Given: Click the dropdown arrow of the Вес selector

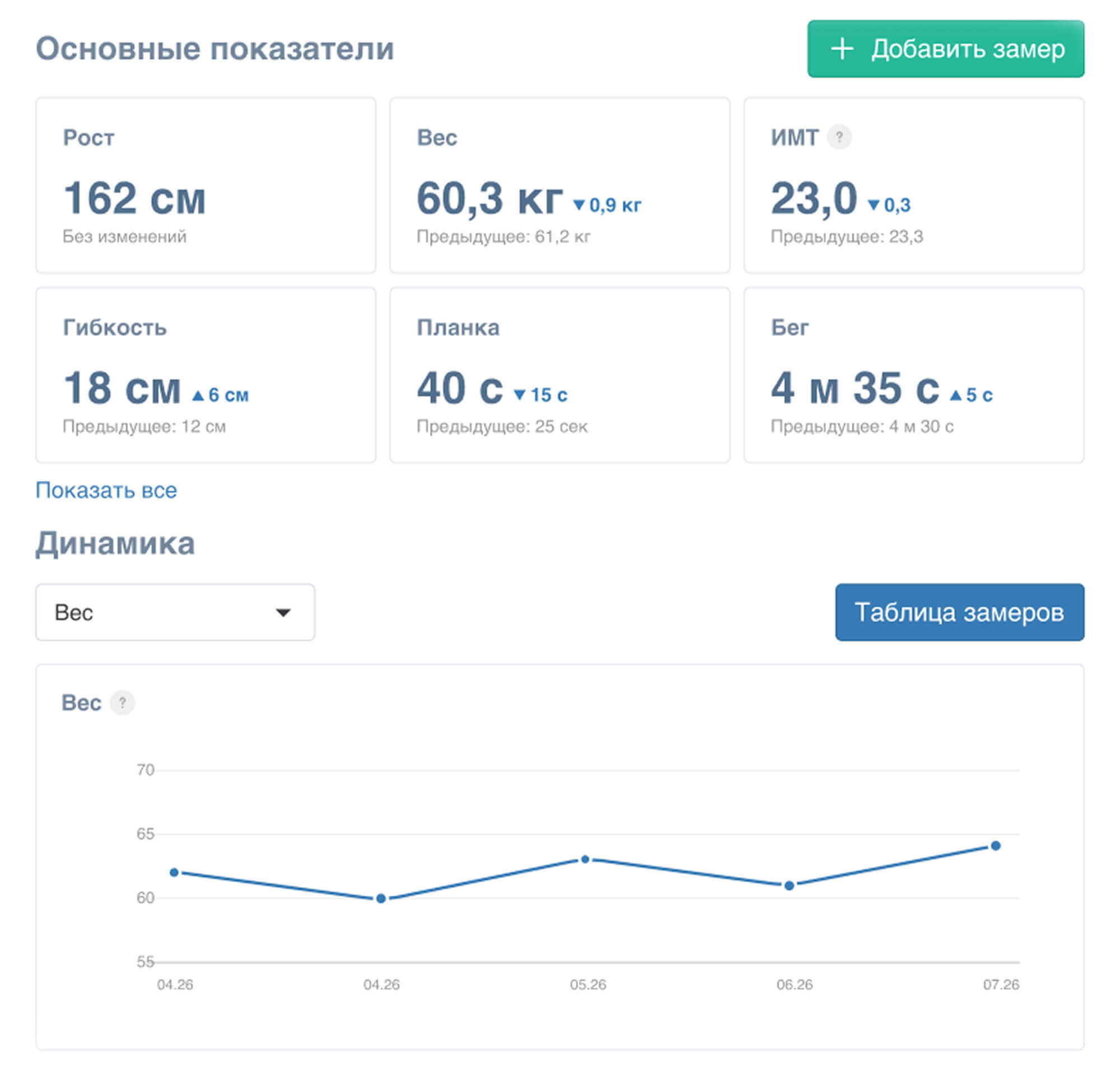Looking at the screenshot, I should point(283,612).
